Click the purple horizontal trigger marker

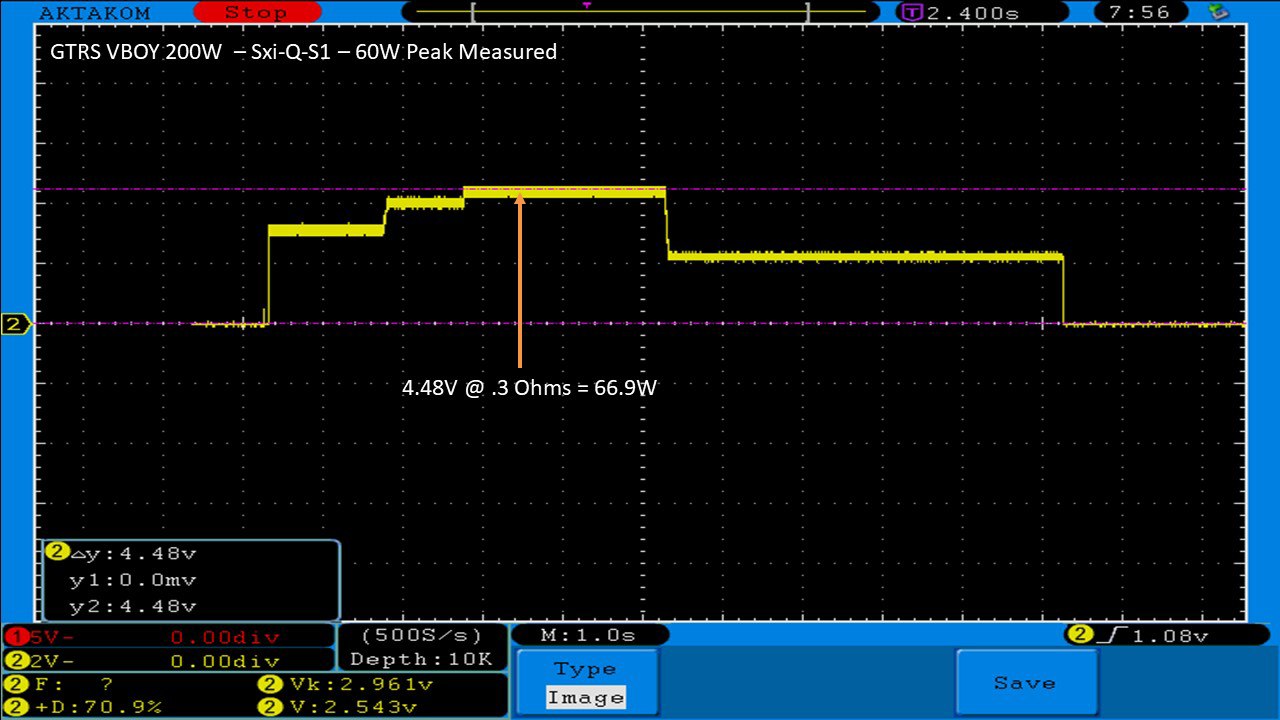(x=586, y=5)
